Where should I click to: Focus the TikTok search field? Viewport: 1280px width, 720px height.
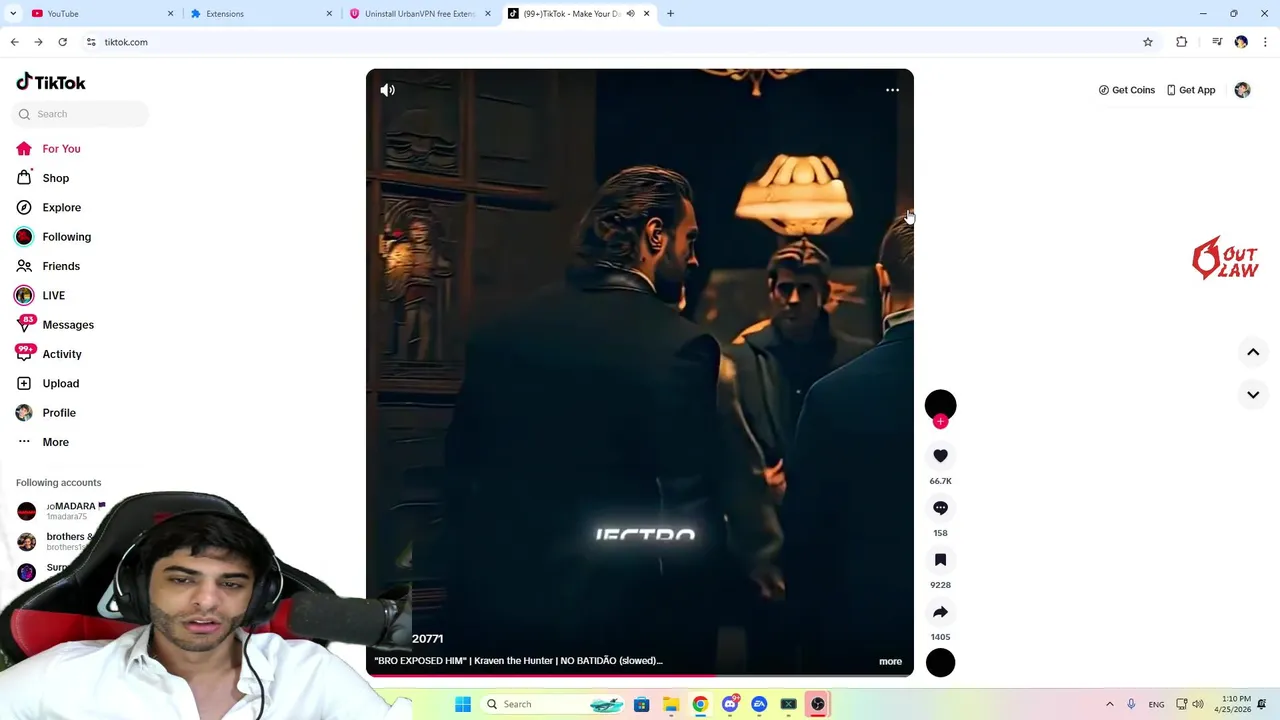(x=81, y=114)
